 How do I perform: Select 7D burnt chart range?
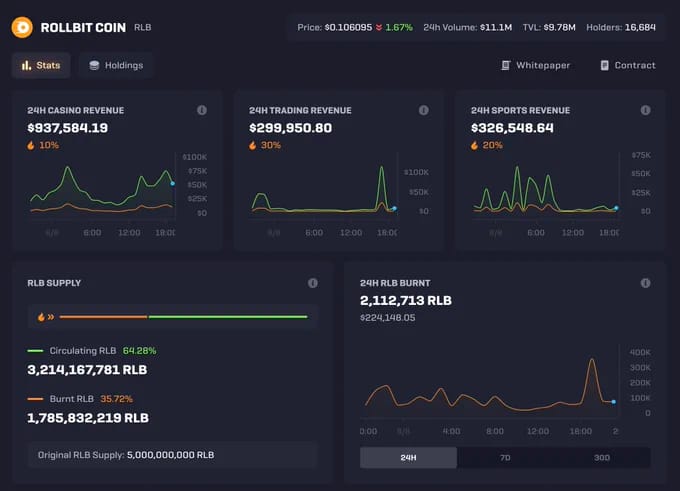[x=505, y=458]
